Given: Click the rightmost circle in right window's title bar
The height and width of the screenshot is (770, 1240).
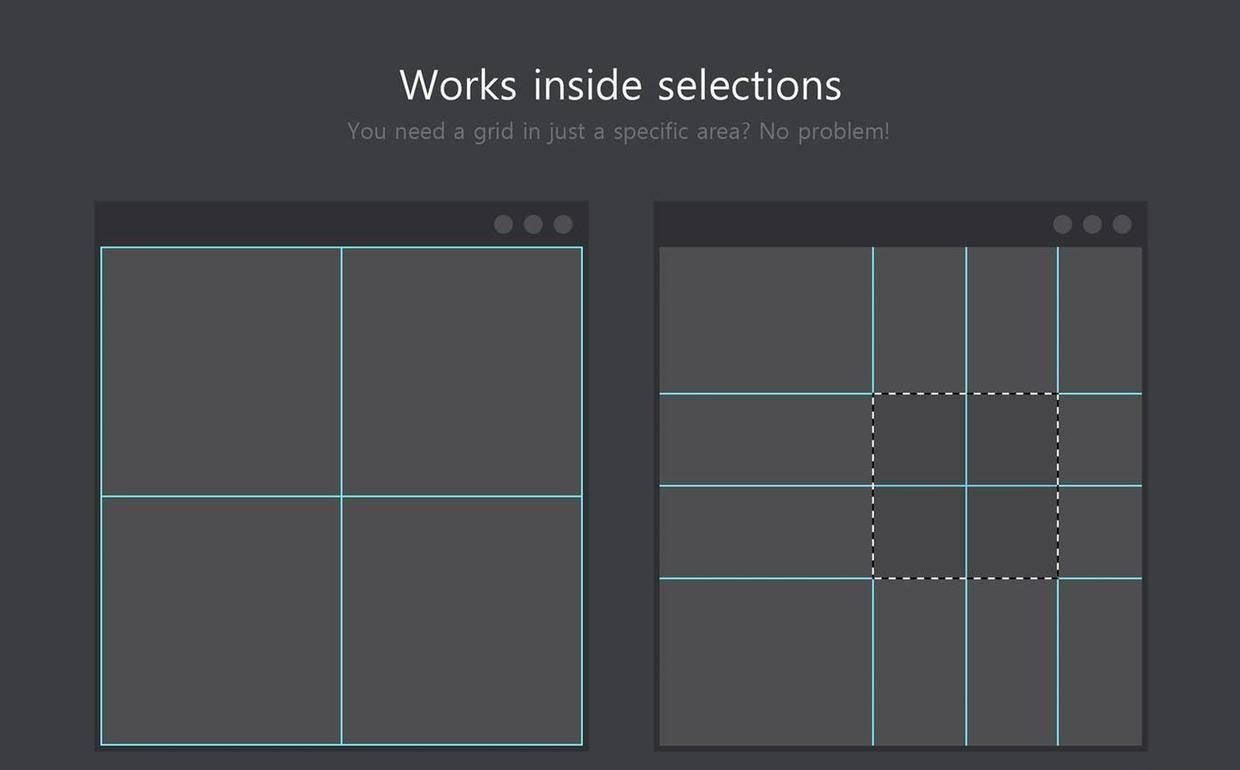Looking at the screenshot, I should coord(1122,224).
